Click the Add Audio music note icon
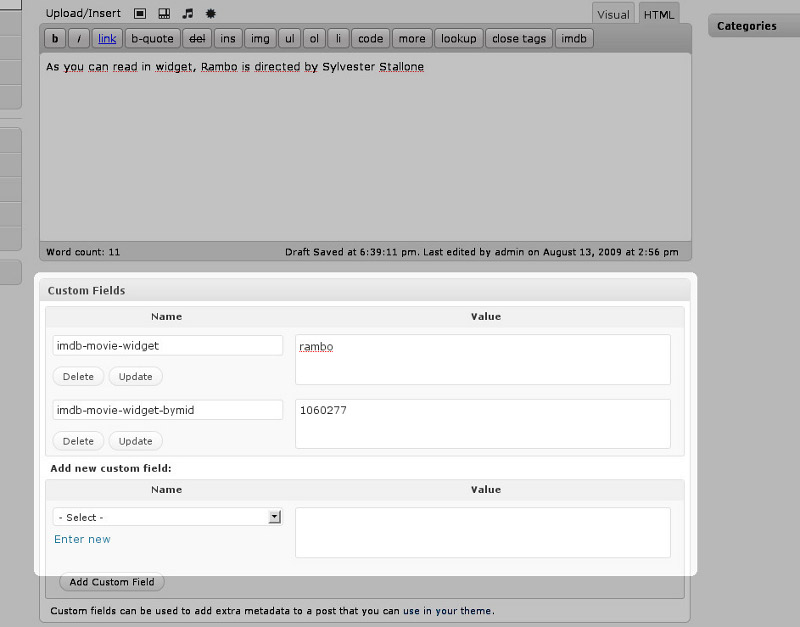The height and width of the screenshot is (627, 800). (x=188, y=14)
